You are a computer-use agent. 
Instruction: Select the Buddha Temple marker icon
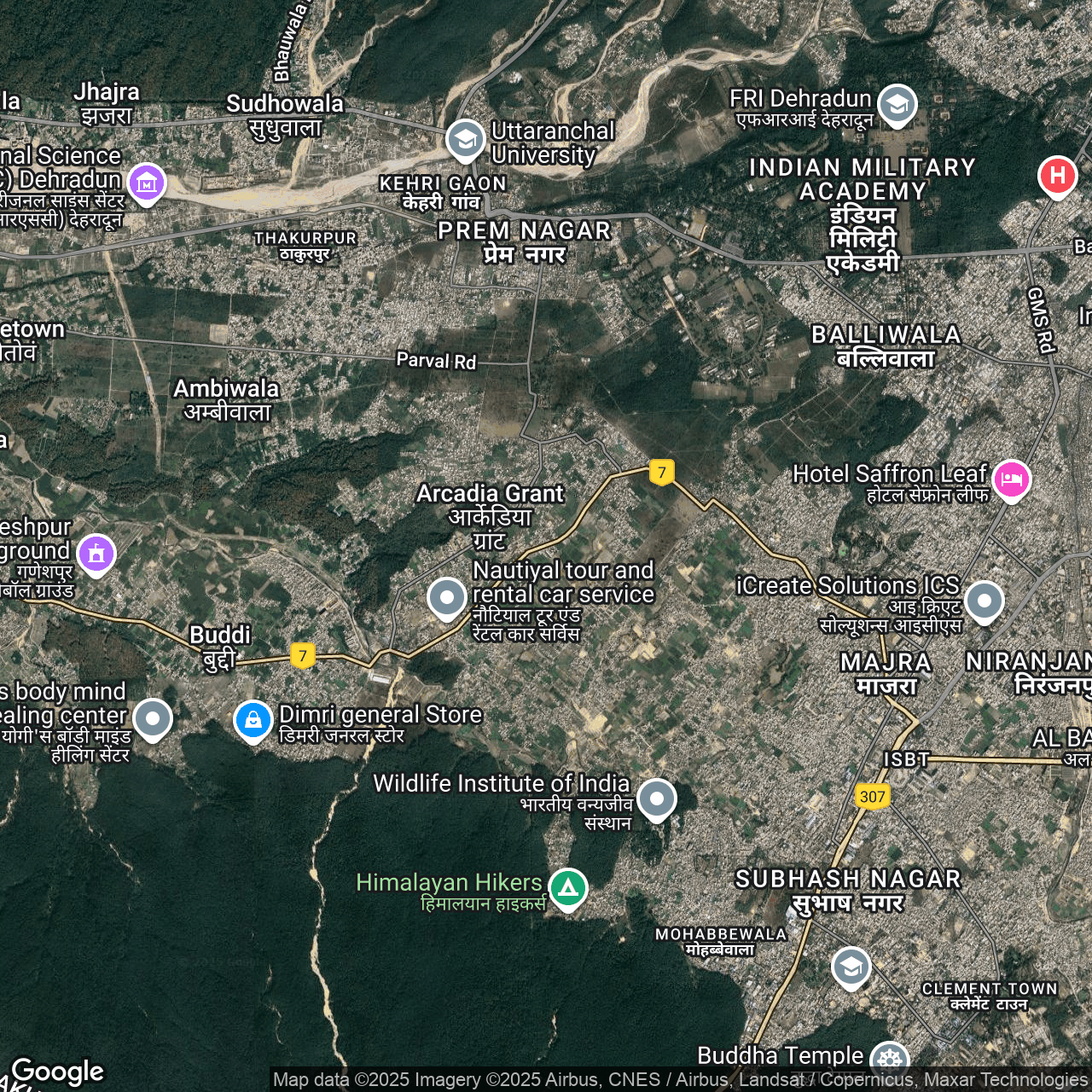pyautogui.click(x=891, y=1060)
